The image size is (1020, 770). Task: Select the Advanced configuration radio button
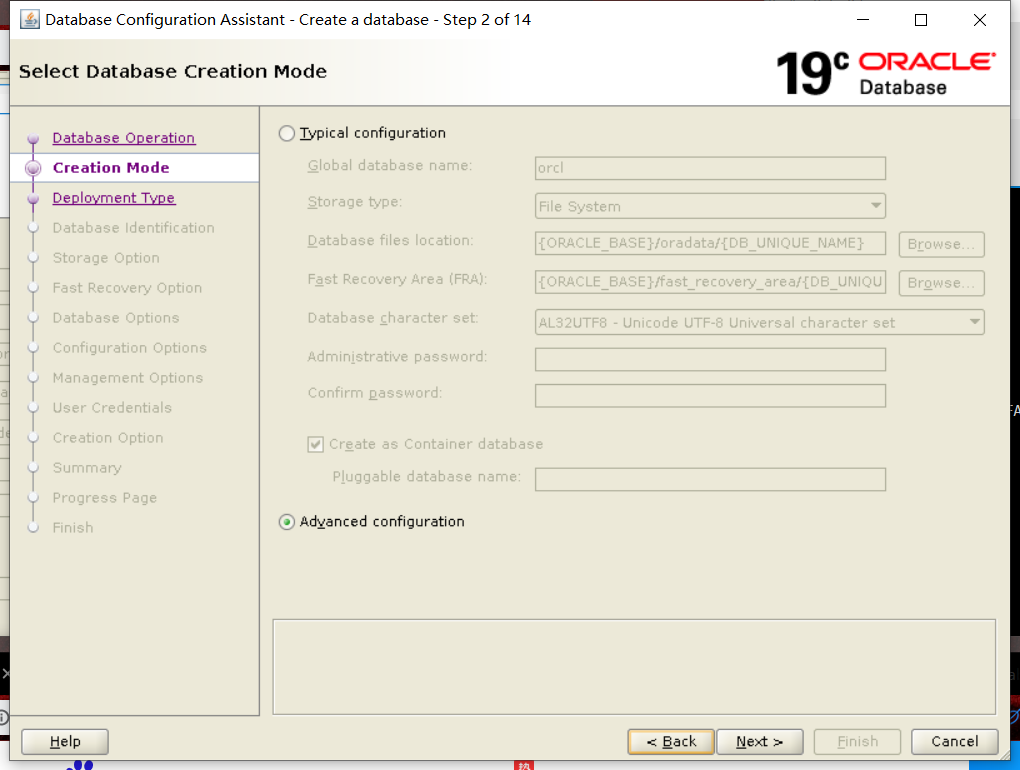[x=287, y=522]
